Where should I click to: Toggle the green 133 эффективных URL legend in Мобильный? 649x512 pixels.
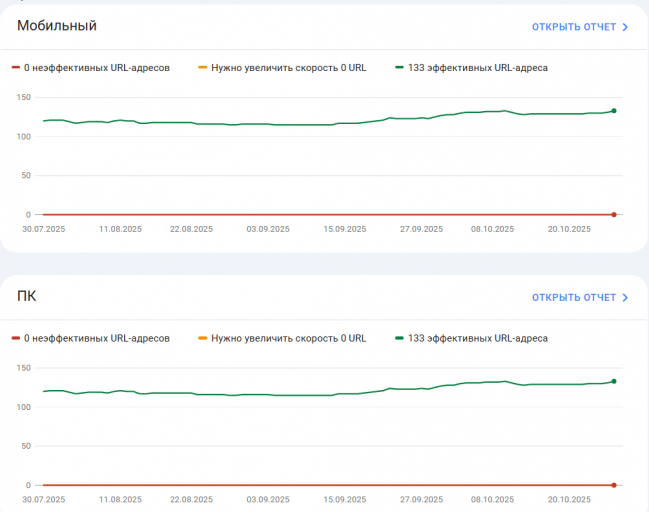click(471, 67)
